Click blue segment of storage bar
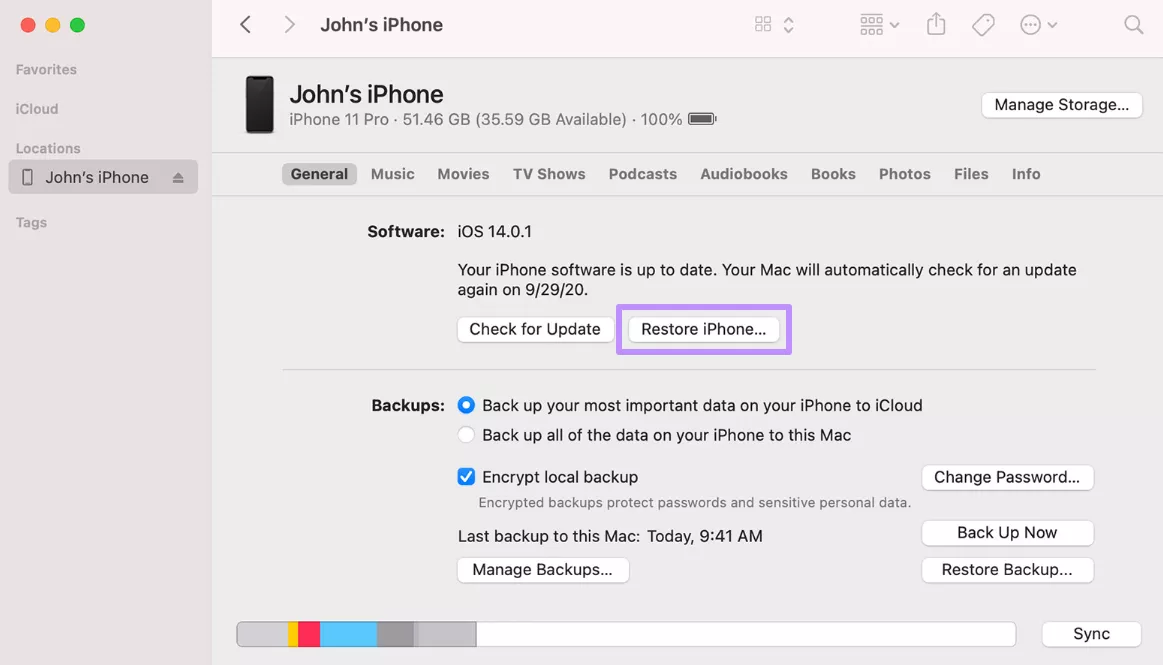Screen dimensions: 1163x665 (x=348, y=635)
